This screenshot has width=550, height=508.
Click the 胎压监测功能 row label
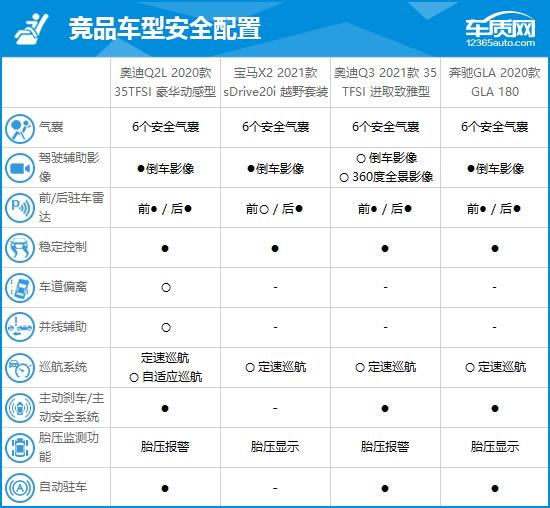[69, 447]
